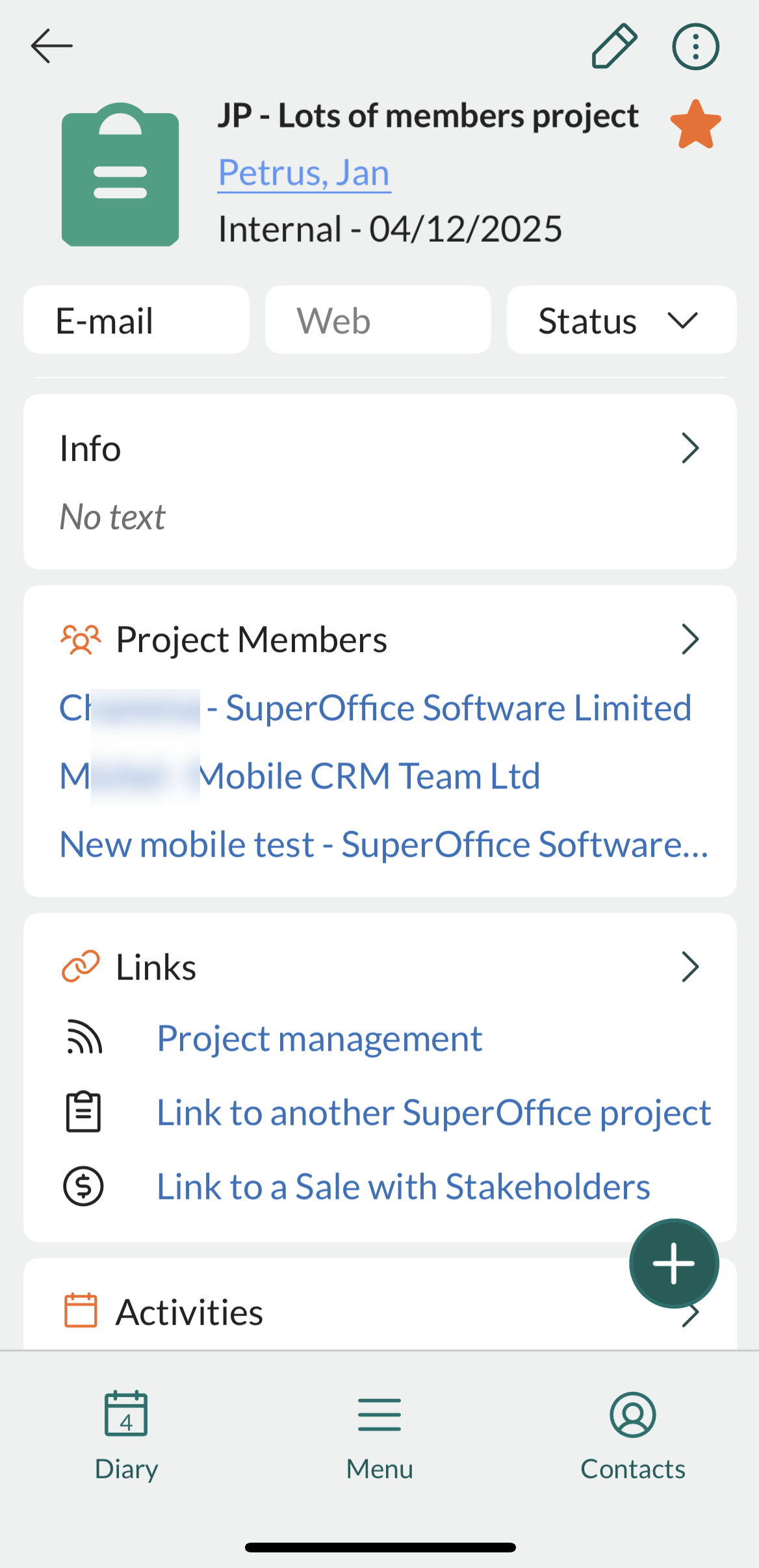Click the orange Links chain icon
Screen dimensions: 759x1568
click(80, 967)
